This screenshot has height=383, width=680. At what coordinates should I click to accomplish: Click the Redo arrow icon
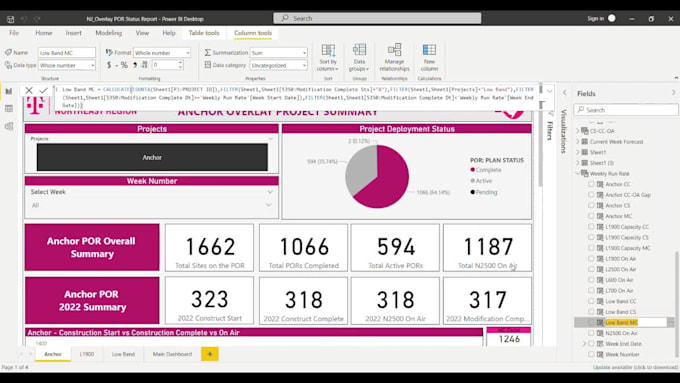(x=37, y=19)
